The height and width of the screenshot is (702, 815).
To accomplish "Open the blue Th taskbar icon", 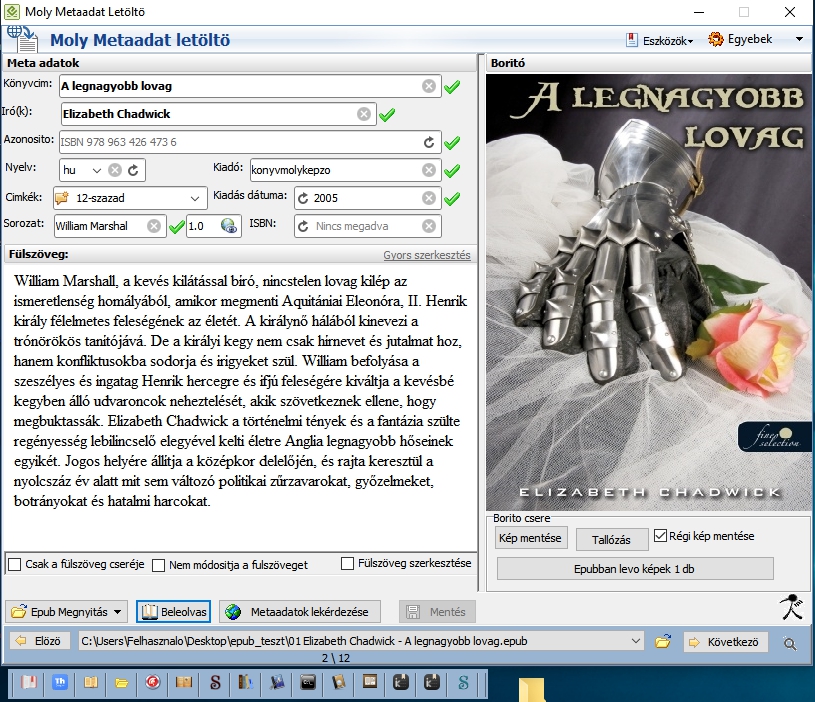I will [60, 682].
